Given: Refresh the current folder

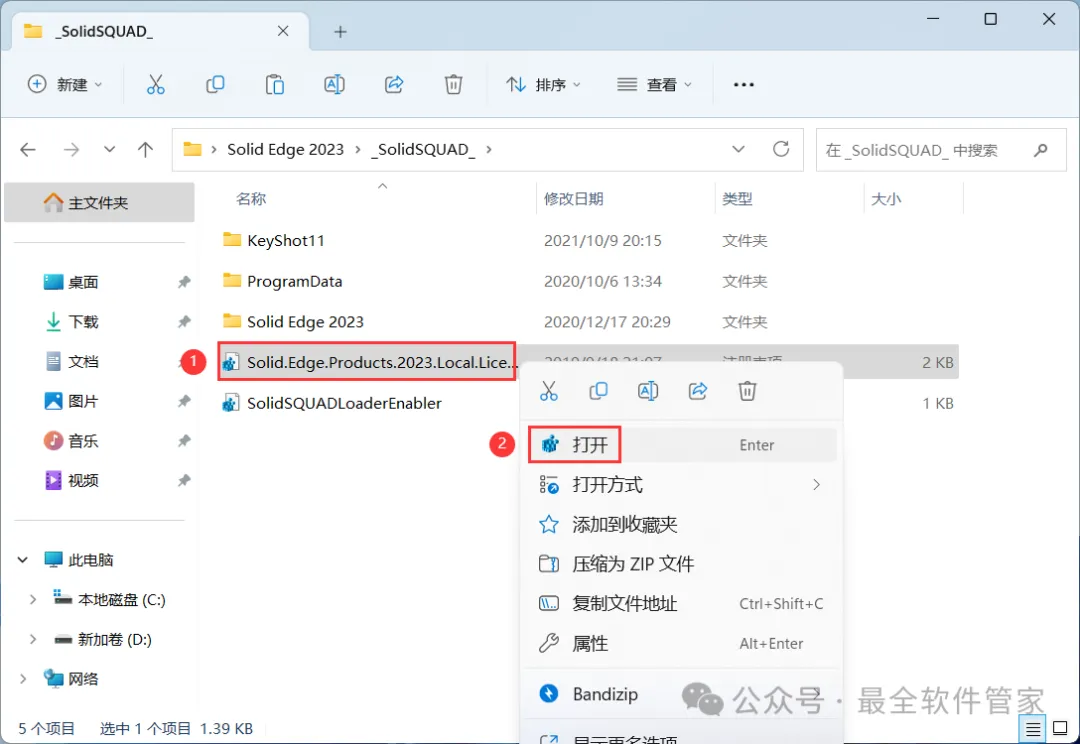Looking at the screenshot, I should click(781, 149).
